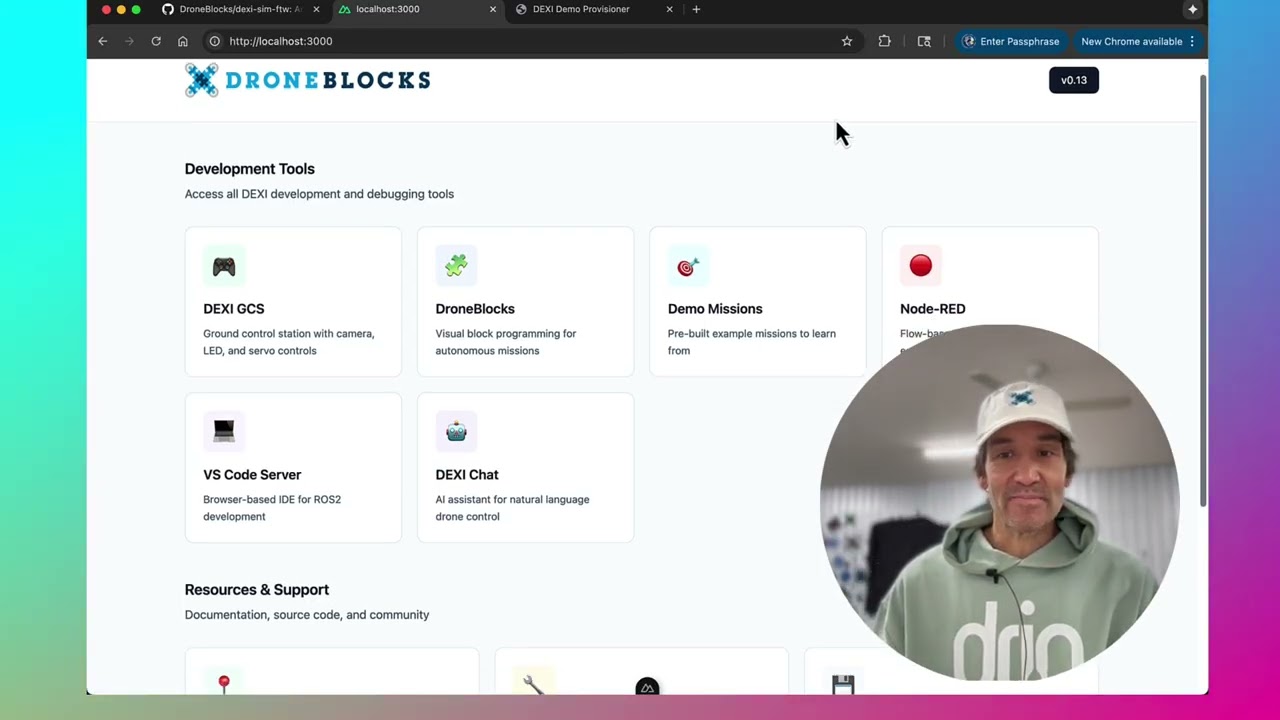The width and height of the screenshot is (1280, 720).
Task: Open the browser home page
Action: (x=182, y=41)
